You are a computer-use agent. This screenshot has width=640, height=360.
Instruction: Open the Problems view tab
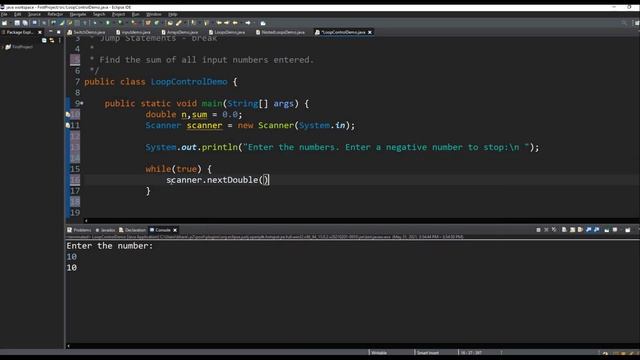coord(79,230)
